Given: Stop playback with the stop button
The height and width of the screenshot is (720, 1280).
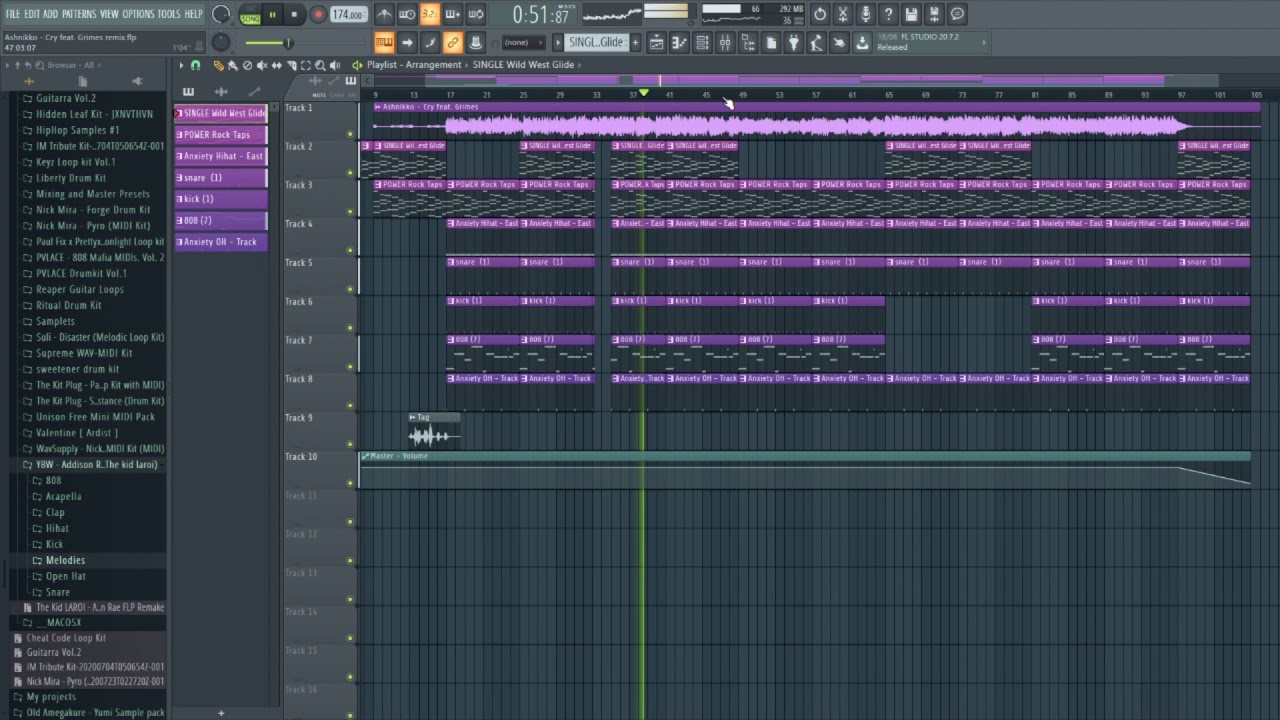Looking at the screenshot, I should 294,14.
